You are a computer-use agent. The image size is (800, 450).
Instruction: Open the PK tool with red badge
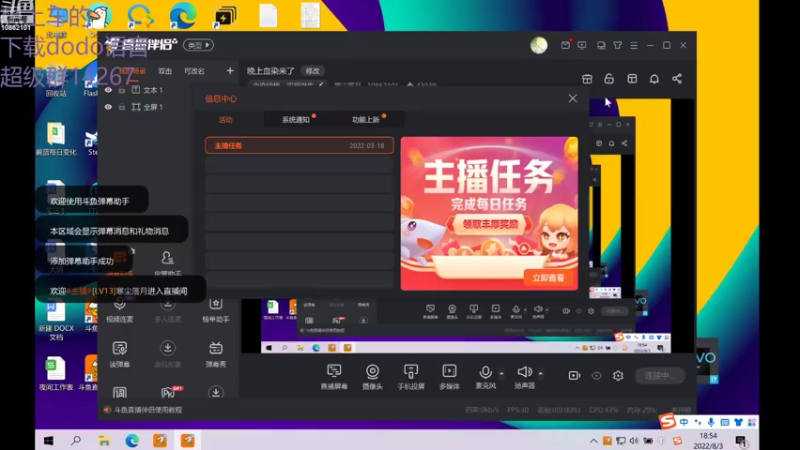(x=168, y=392)
